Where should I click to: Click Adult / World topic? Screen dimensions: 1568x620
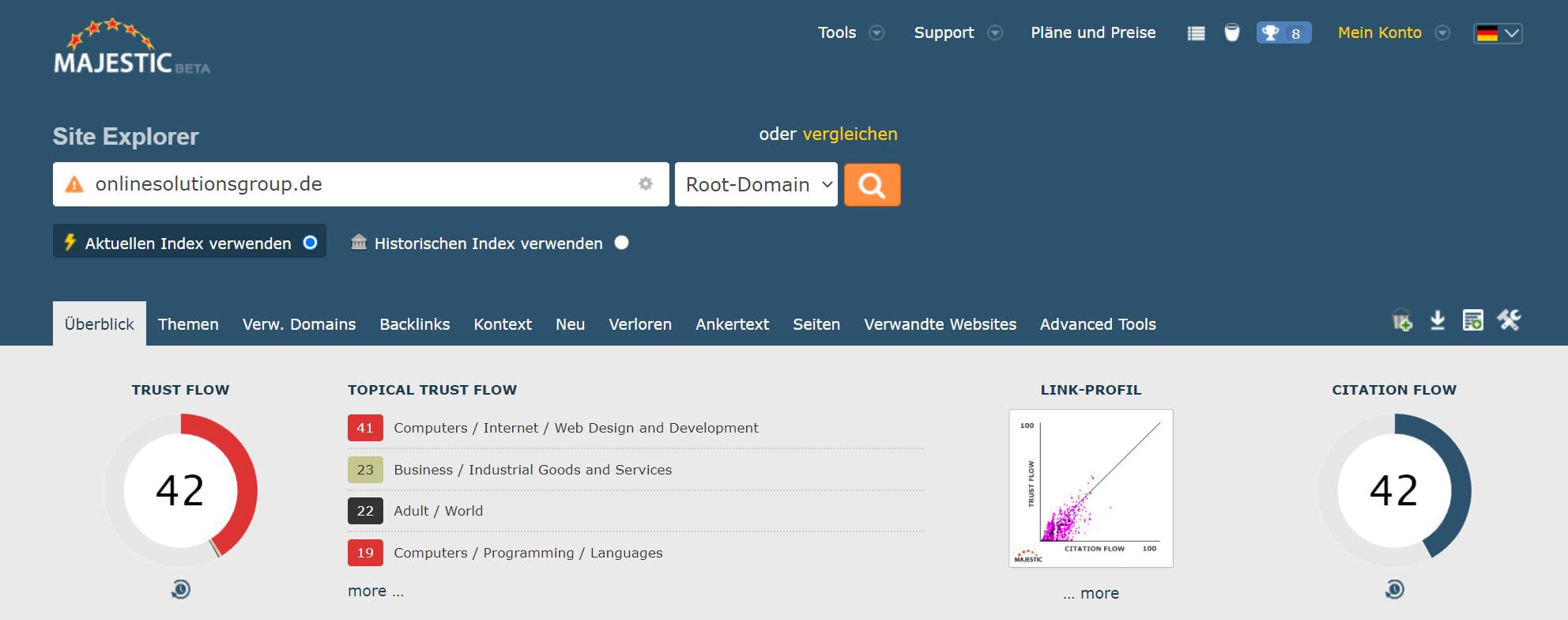pyautogui.click(x=439, y=511)
